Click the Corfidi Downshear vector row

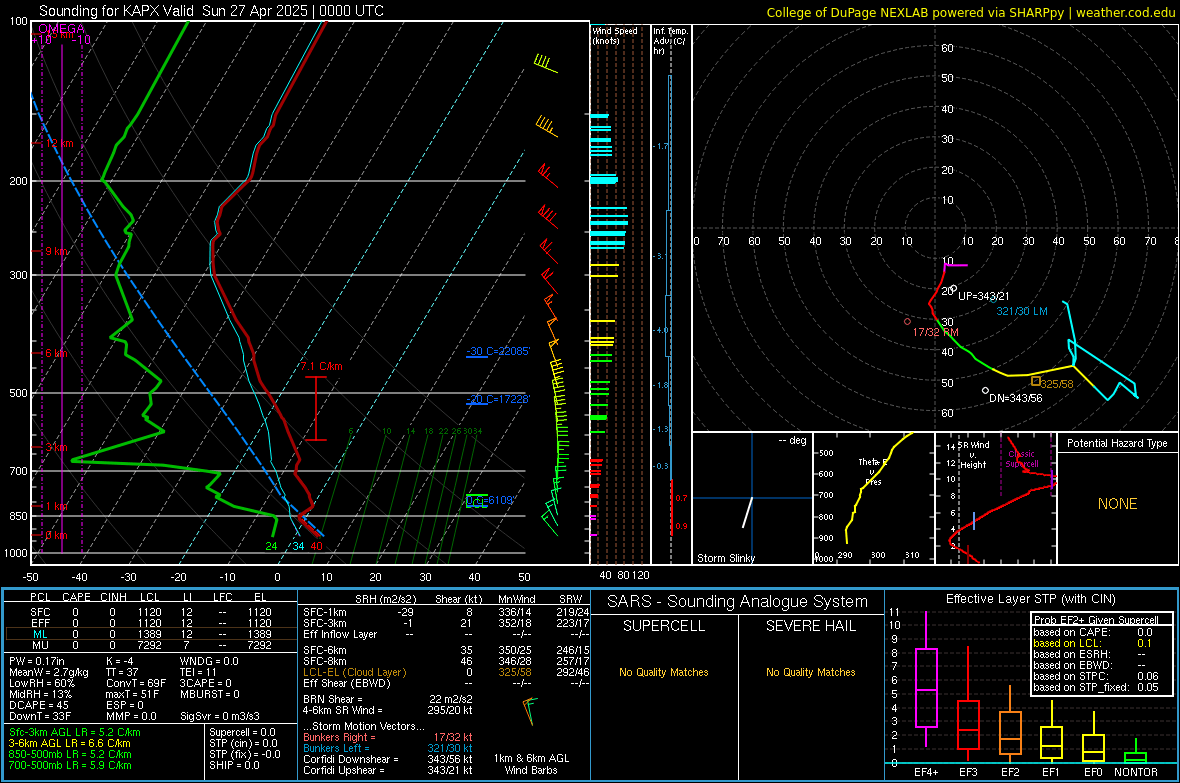coord(388,759)
